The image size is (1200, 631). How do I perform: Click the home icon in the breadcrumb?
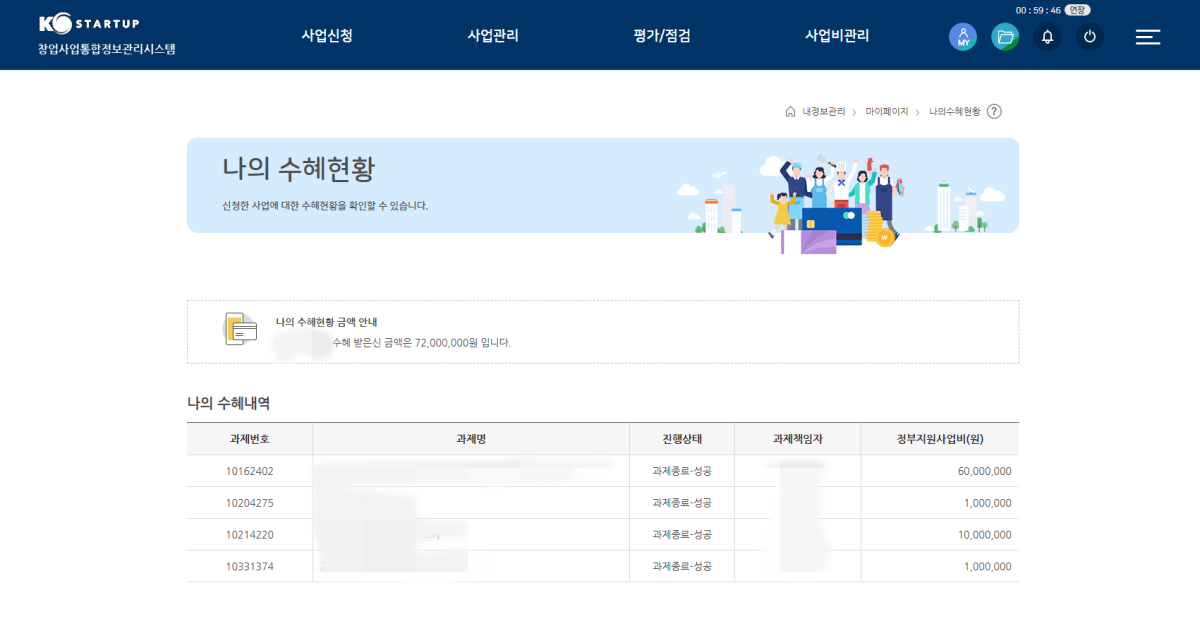click(x=789, y=112)
